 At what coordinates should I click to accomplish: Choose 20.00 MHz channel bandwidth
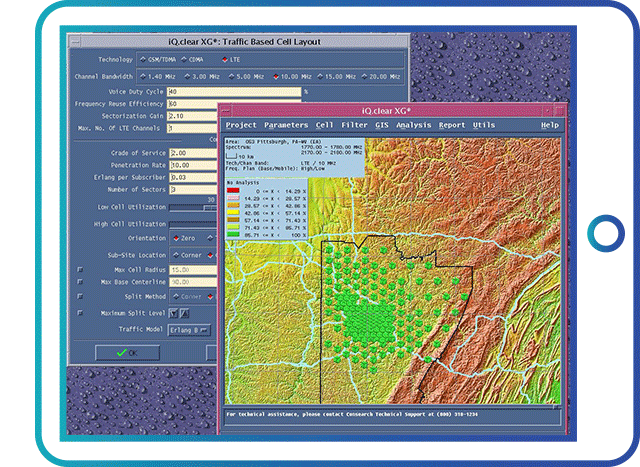click(x=364, y=76)
